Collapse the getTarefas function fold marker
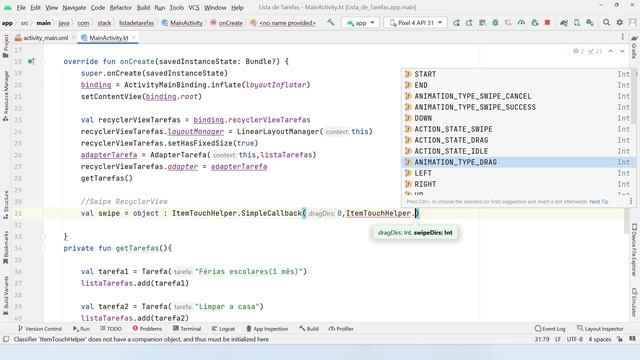640x360 pixels. (43, 248)
